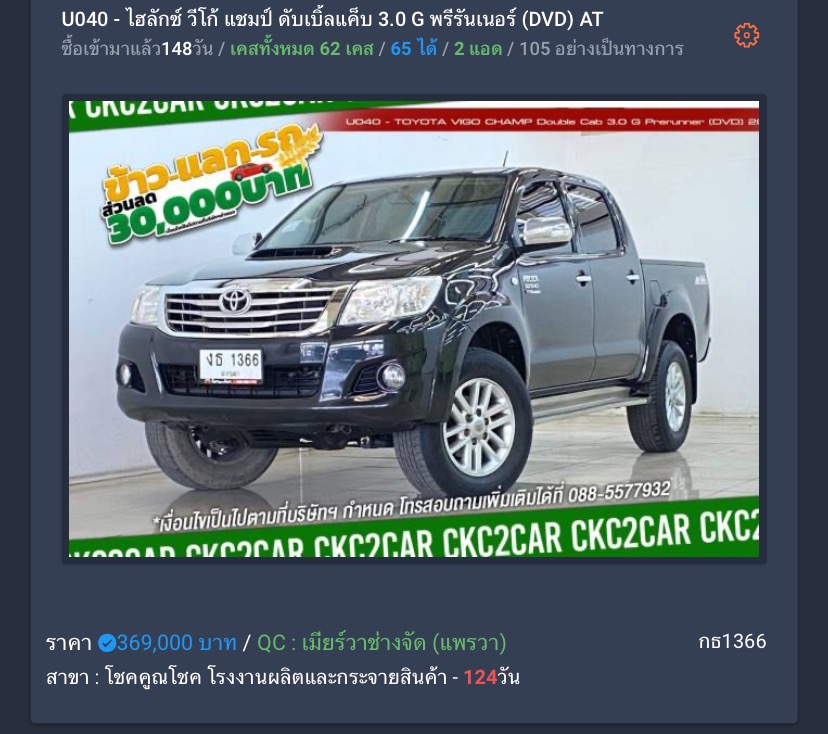Click the blue 65 ได้ count
Screen dimensions: 828x734
coord(413,49)
